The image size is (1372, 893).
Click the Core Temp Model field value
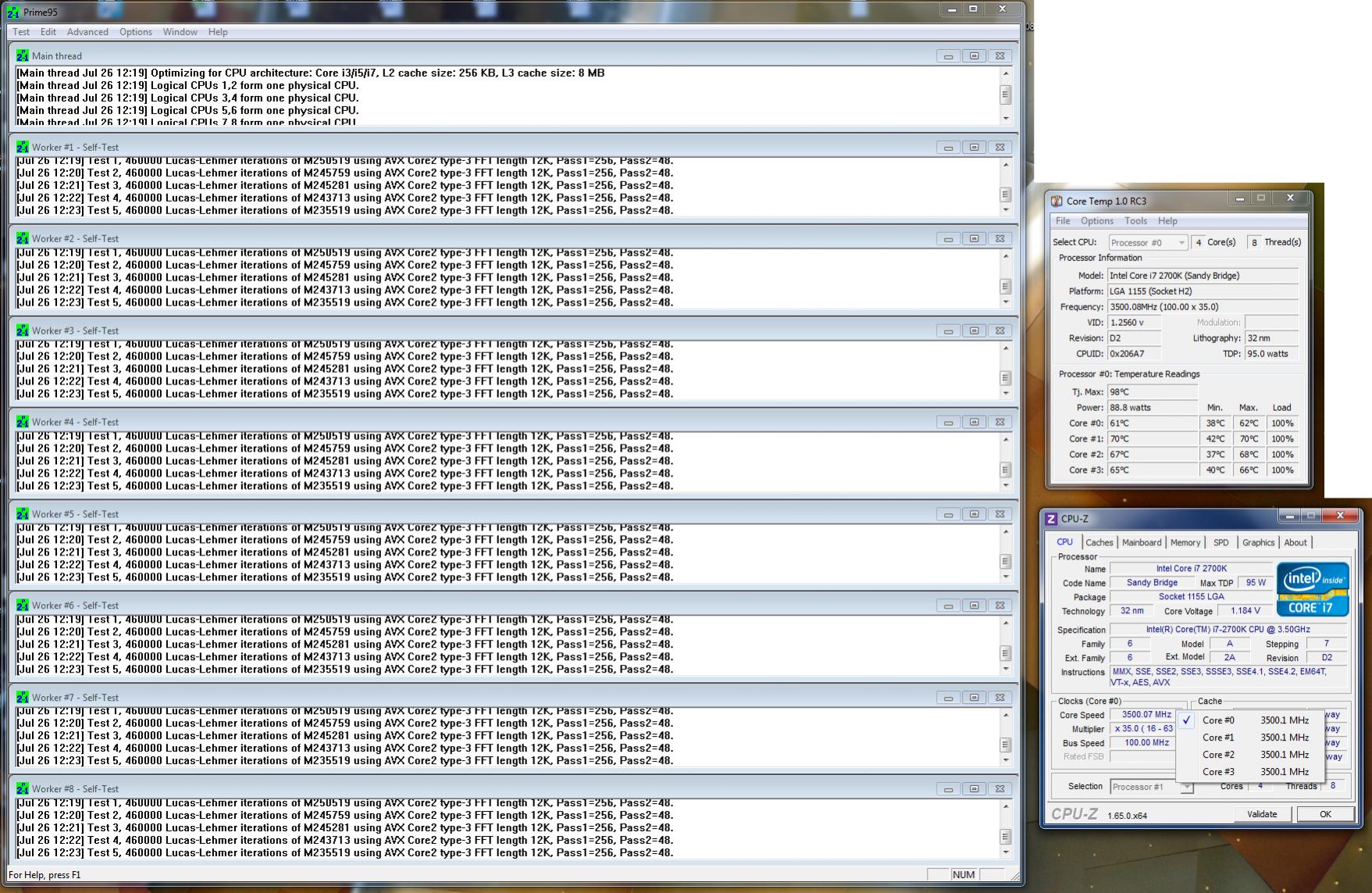[1203, 276]
